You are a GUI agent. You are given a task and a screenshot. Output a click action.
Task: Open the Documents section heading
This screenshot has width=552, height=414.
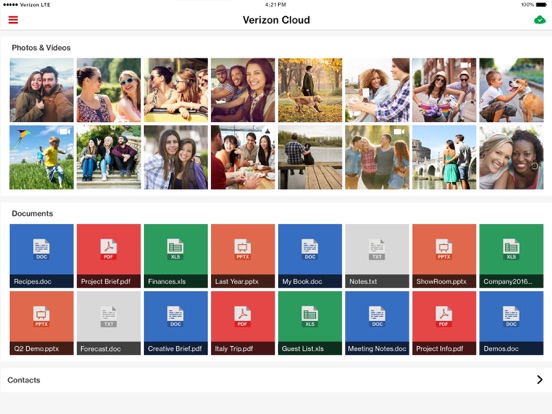[x=32, y=214]
